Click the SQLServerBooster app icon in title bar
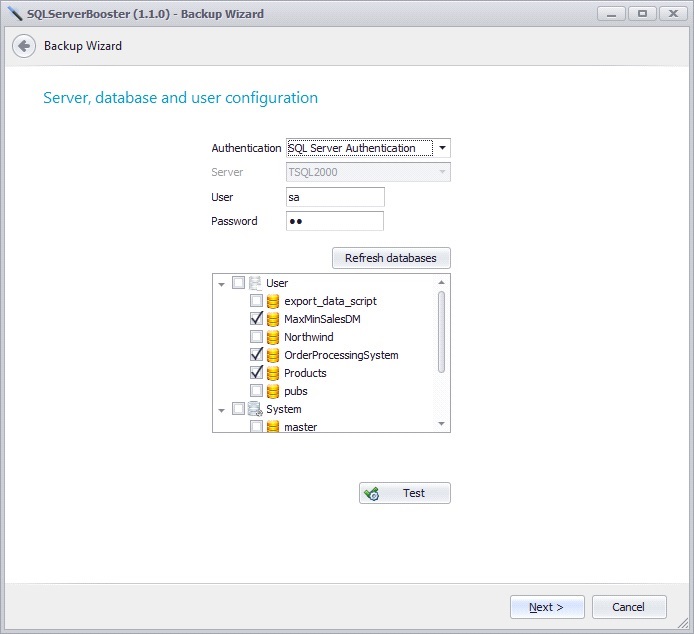 click(x=14, y=14)
